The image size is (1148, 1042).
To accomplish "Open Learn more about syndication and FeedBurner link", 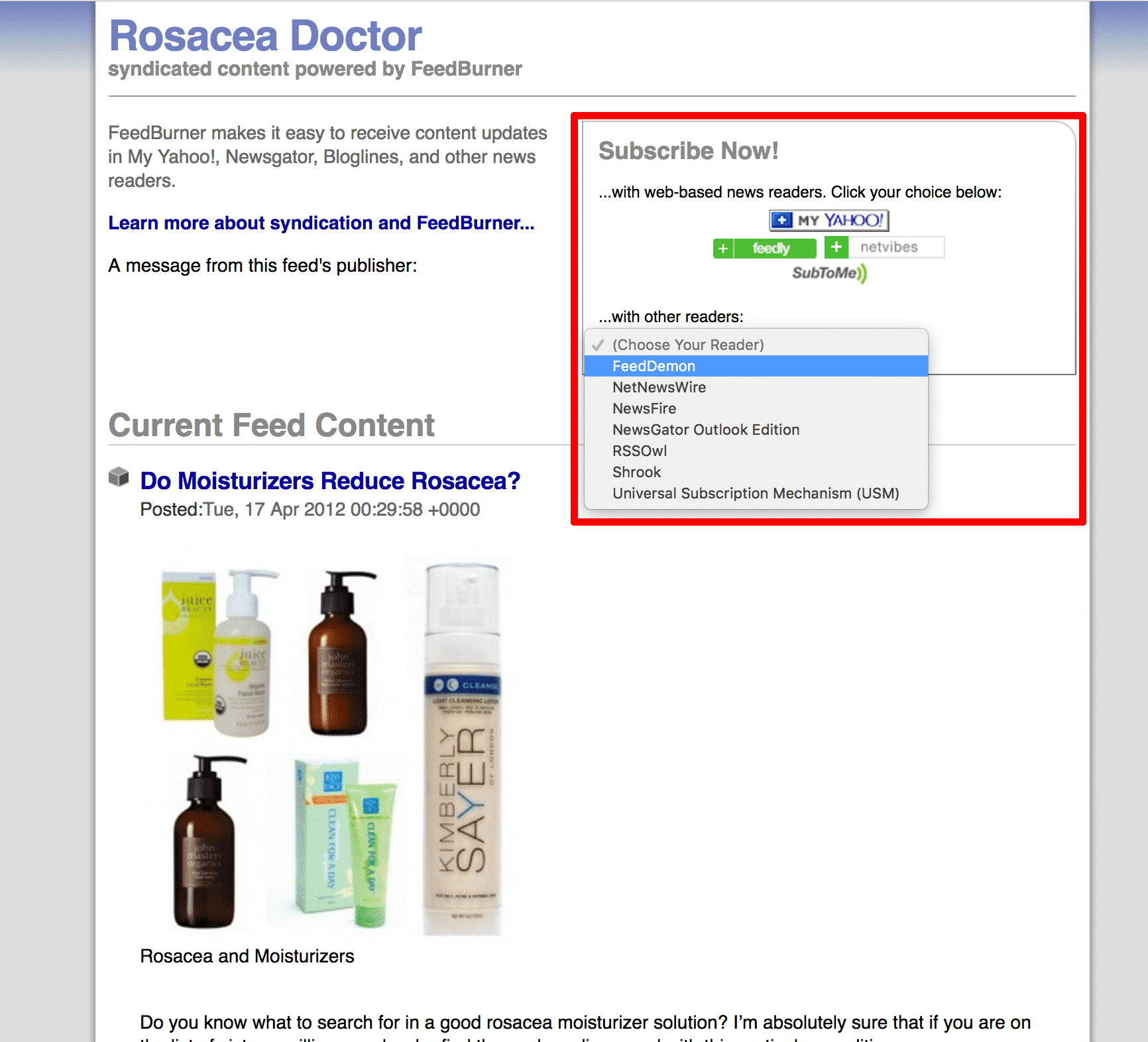I will click(x=321, y=223).
